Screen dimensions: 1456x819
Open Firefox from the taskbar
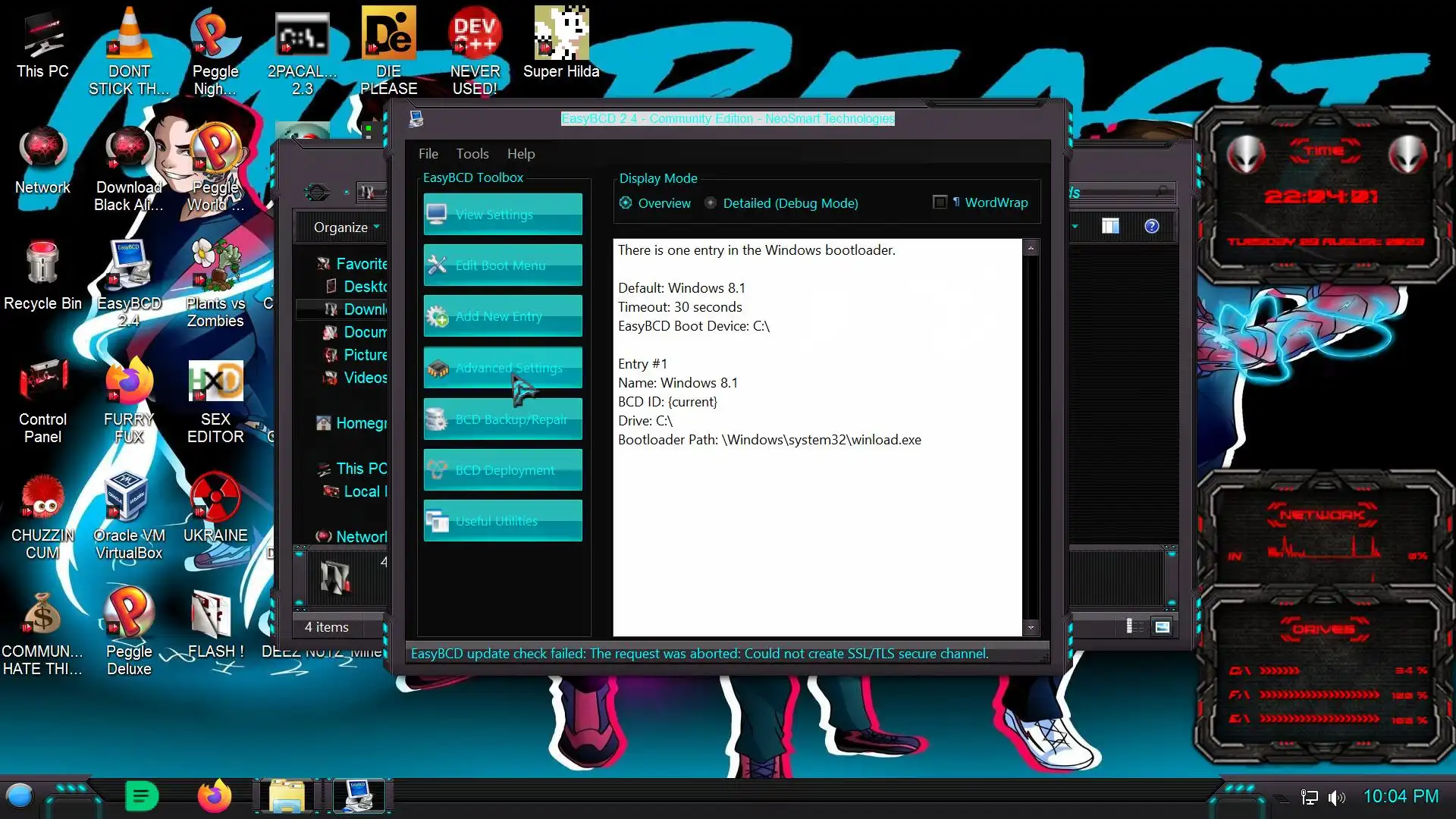pyautogui.click(x=214, y=796)
